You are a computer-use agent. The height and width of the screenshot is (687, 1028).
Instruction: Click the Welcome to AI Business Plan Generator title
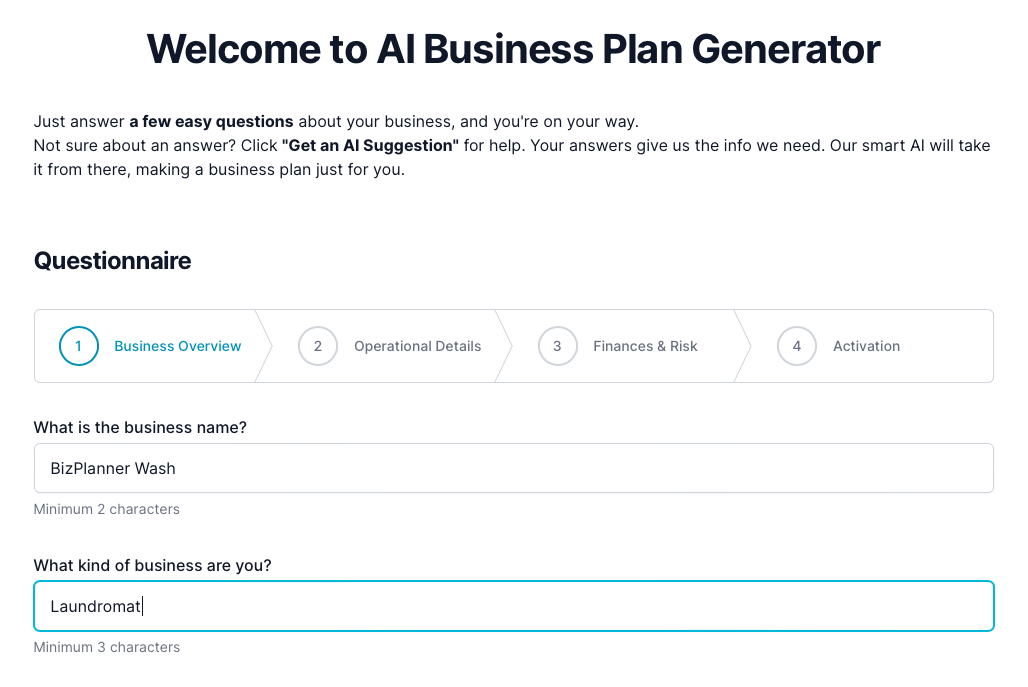pos(513,48)
